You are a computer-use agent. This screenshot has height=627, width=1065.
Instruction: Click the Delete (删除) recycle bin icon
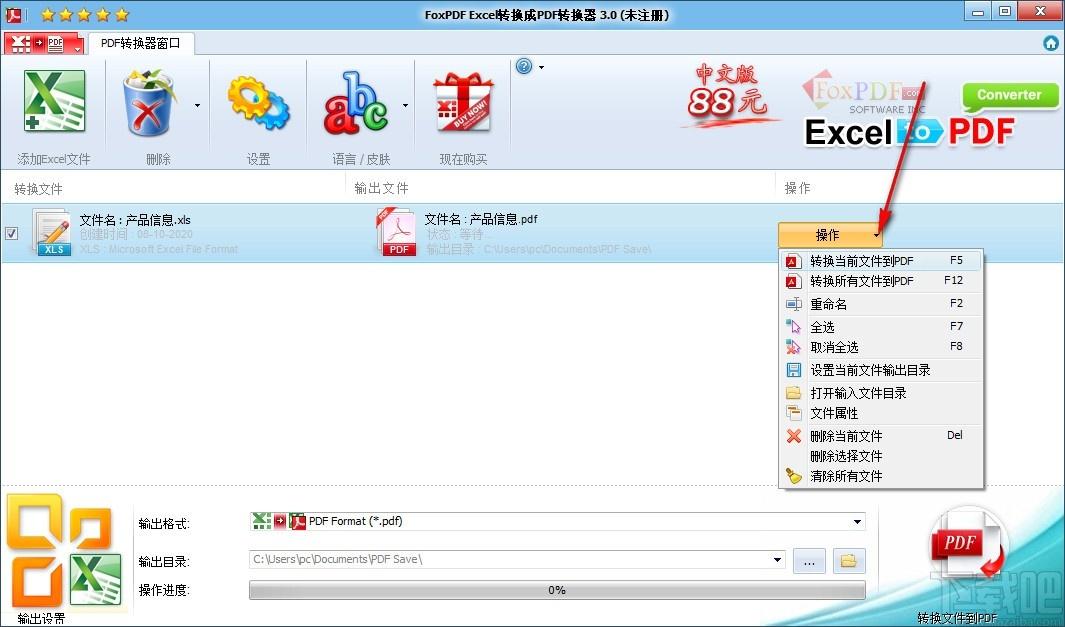pos(151,105)
